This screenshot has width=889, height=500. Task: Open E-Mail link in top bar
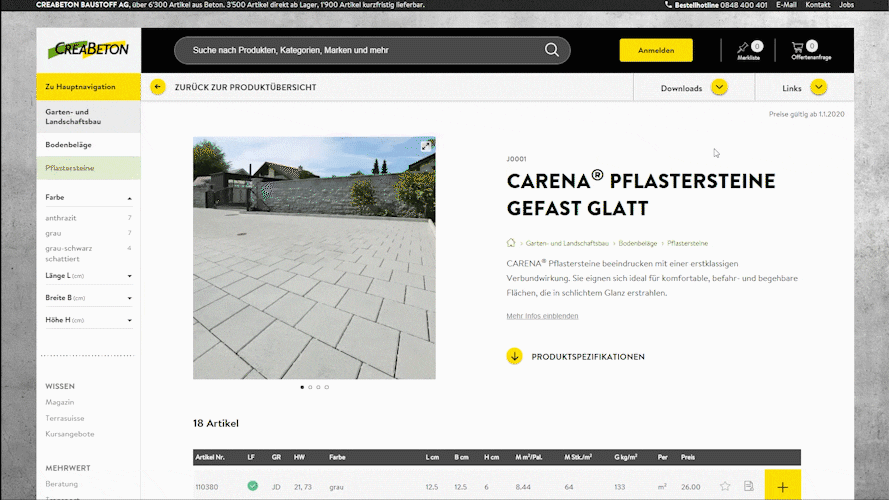786,5
